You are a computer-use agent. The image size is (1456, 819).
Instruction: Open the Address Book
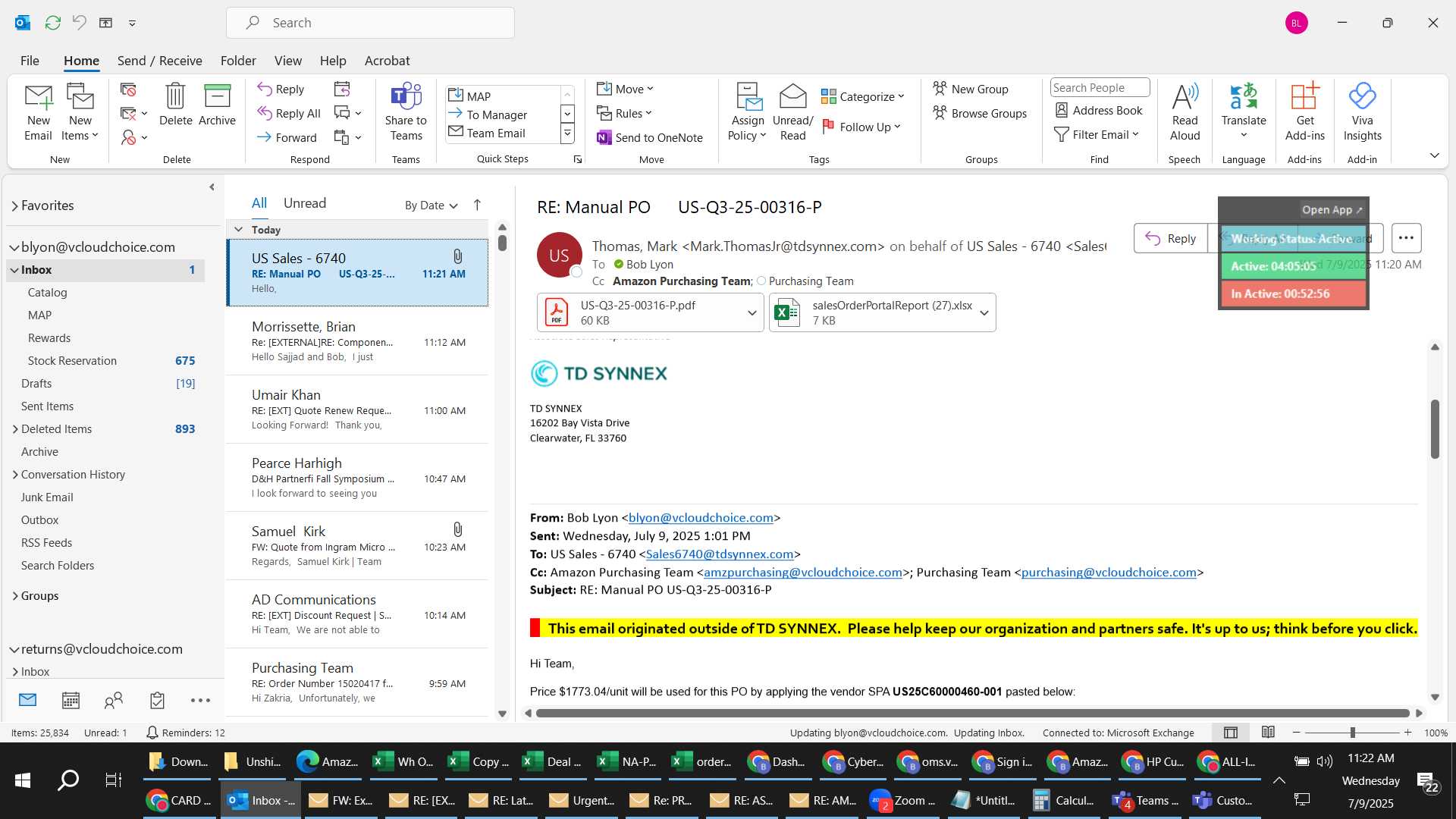click(x=1099, y=110)
